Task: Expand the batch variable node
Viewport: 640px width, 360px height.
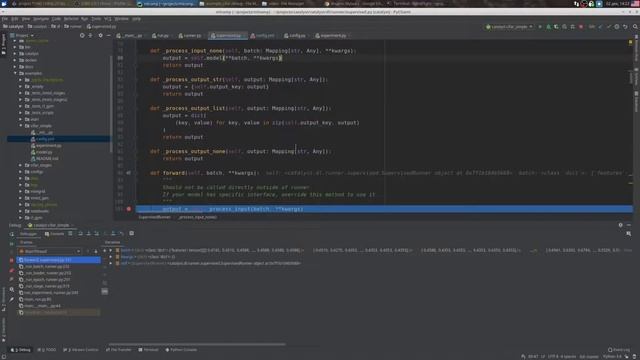Action: (111, 250)
